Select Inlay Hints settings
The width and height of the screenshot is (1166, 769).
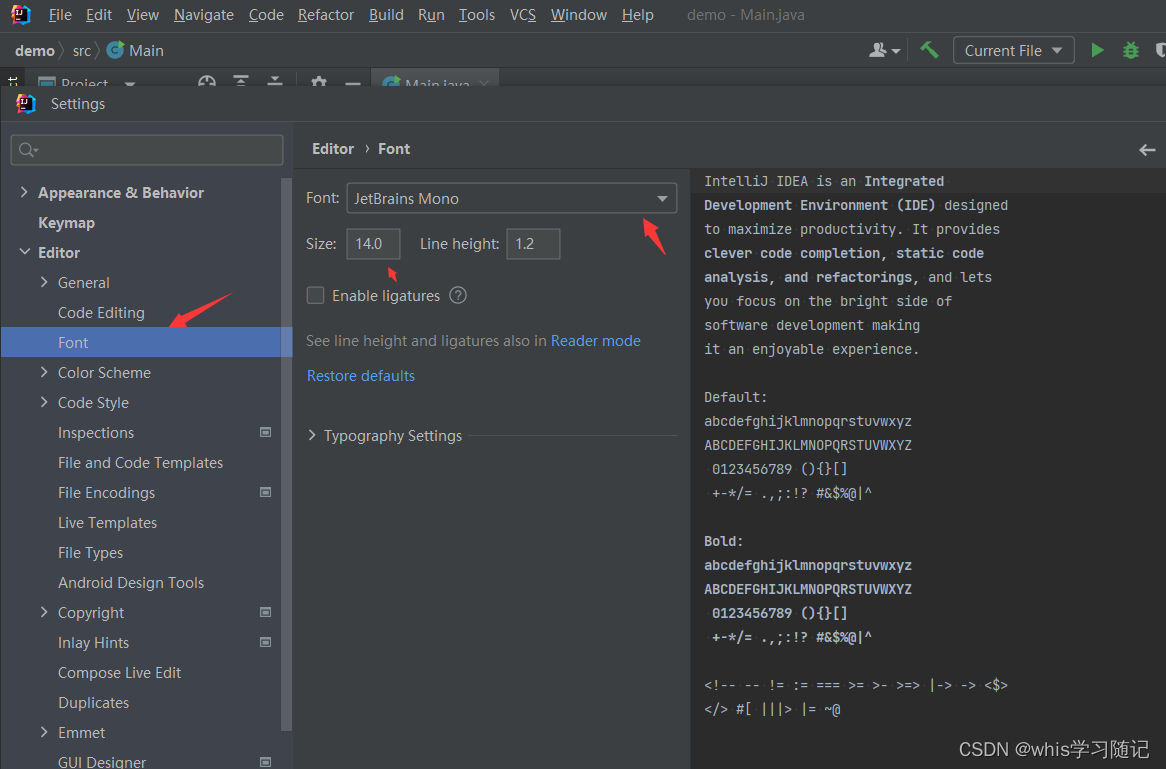pyautogui.click(x=93, y=643)
